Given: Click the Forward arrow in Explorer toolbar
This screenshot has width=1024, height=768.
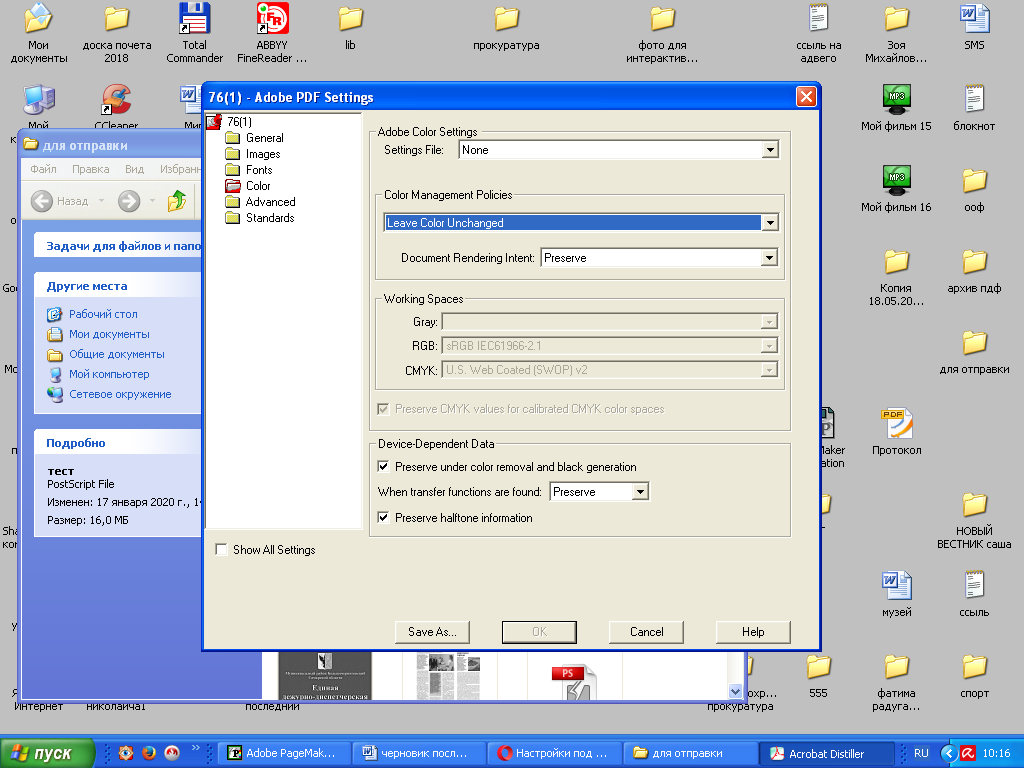Looking at the screenshot, I should 129,201.
